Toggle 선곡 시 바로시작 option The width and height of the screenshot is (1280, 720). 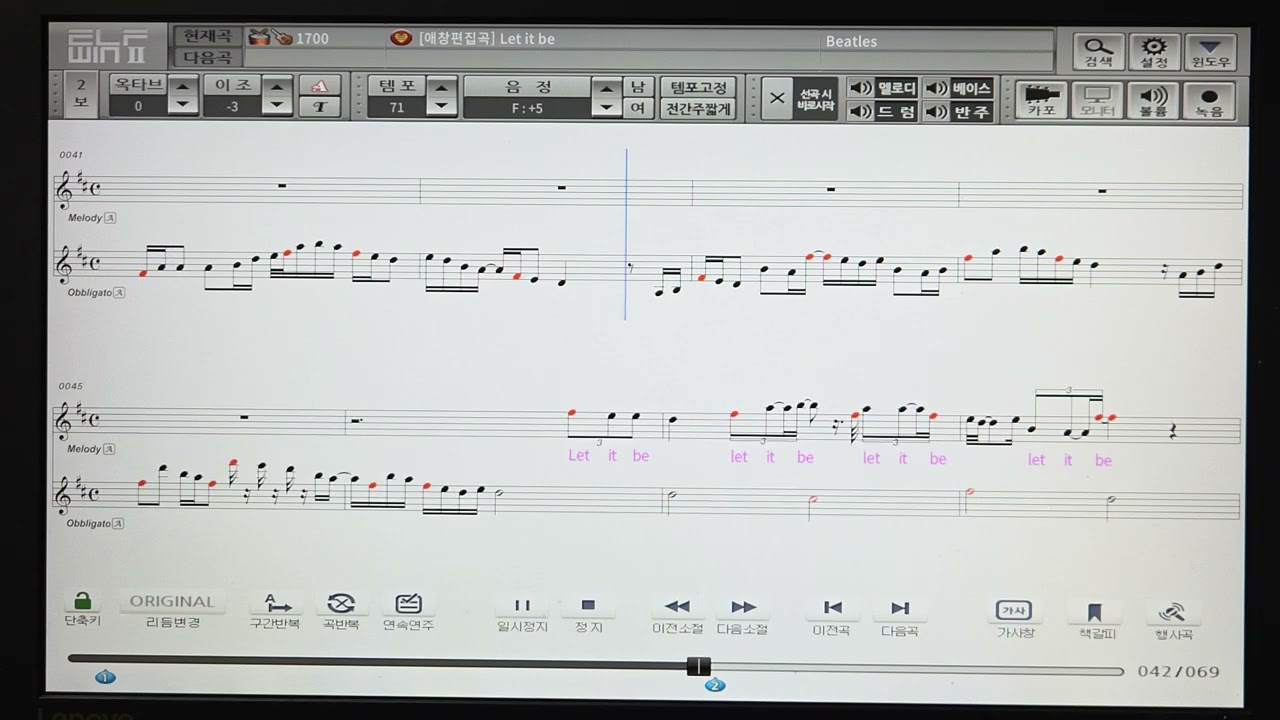800,99
